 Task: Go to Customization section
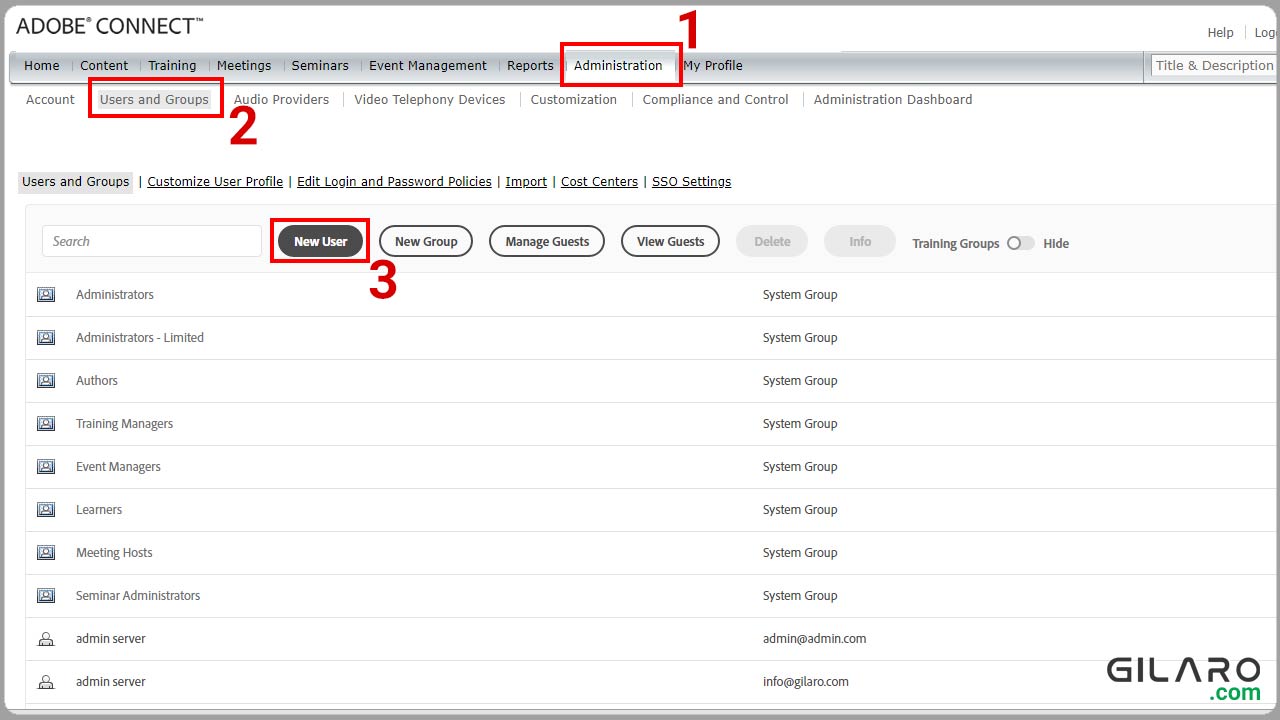click(574, 100)
